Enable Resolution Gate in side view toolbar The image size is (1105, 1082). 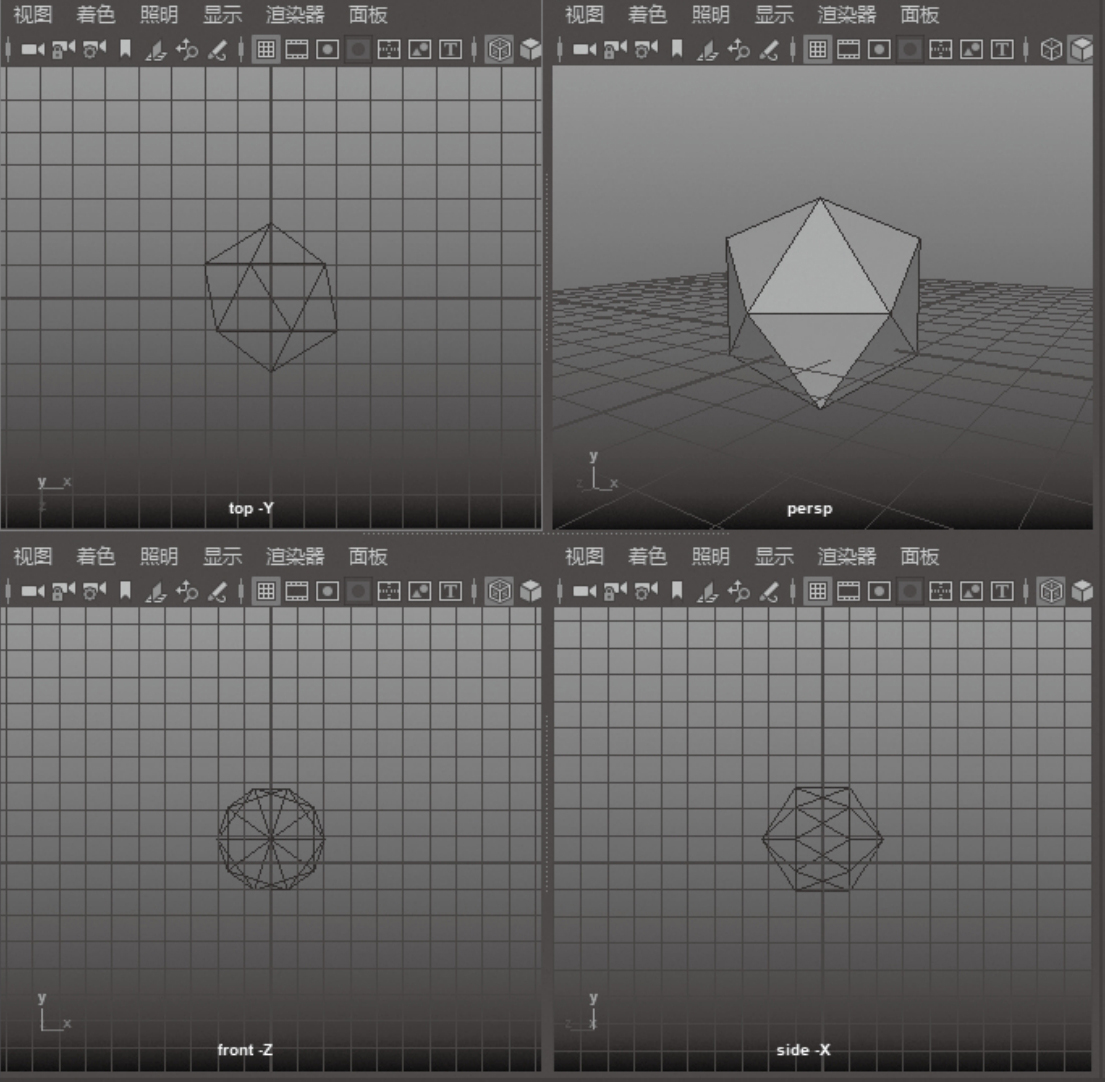(879, 591)
